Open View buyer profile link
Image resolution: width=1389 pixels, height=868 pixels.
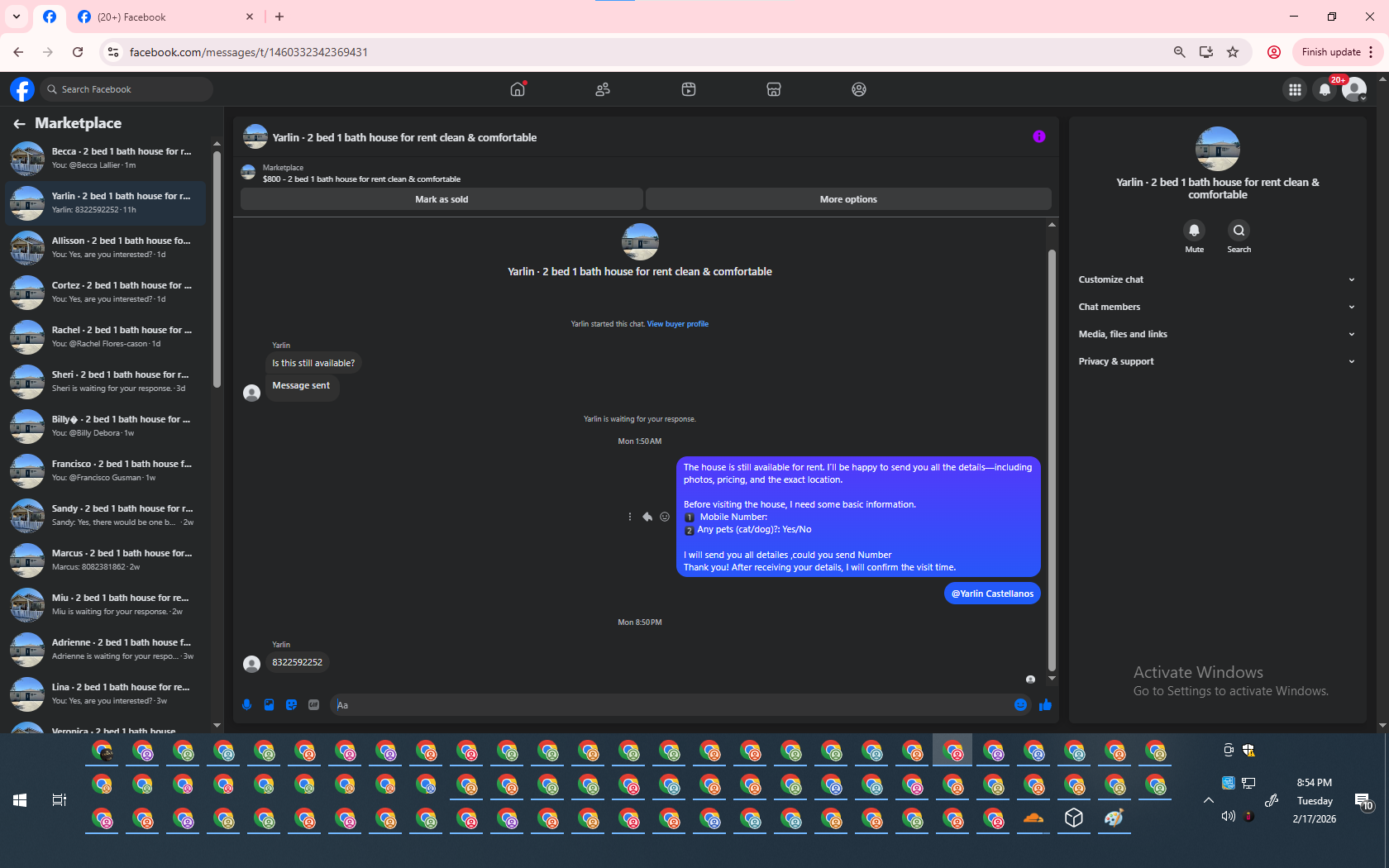coord(677,324)
